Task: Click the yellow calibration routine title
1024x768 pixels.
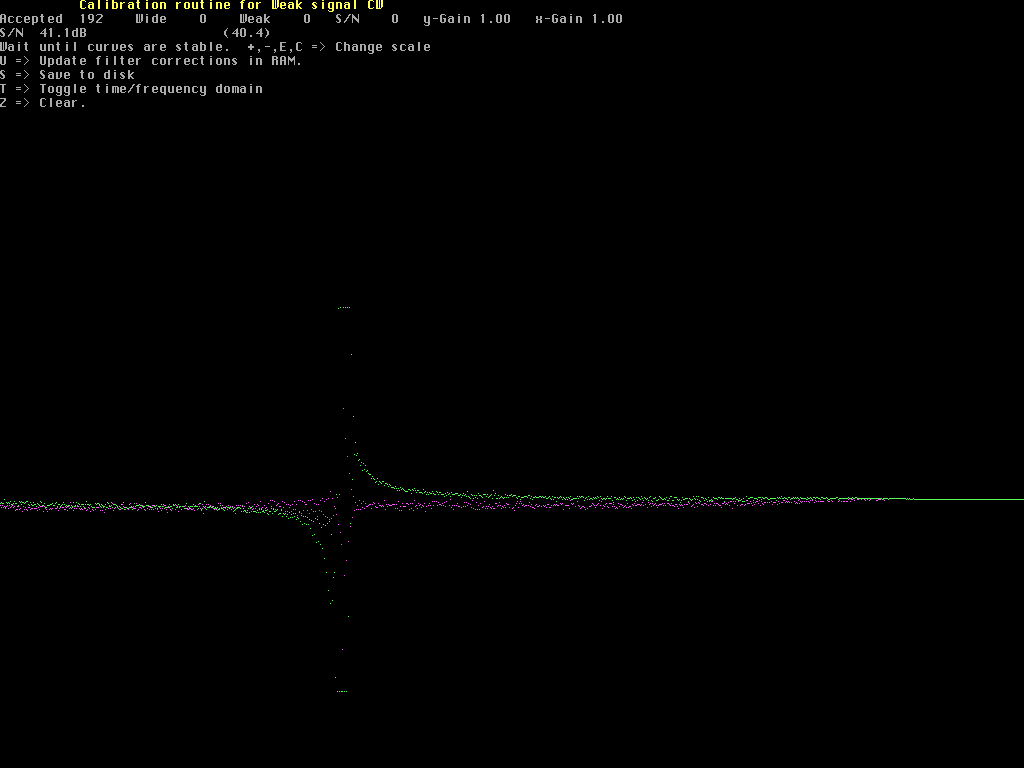Action: 231,5
